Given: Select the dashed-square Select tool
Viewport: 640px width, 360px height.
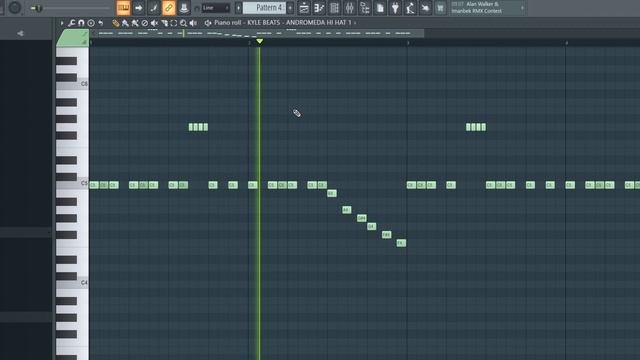Looking at the screenshot, I should pyautogui.click(x=174, y=23).
